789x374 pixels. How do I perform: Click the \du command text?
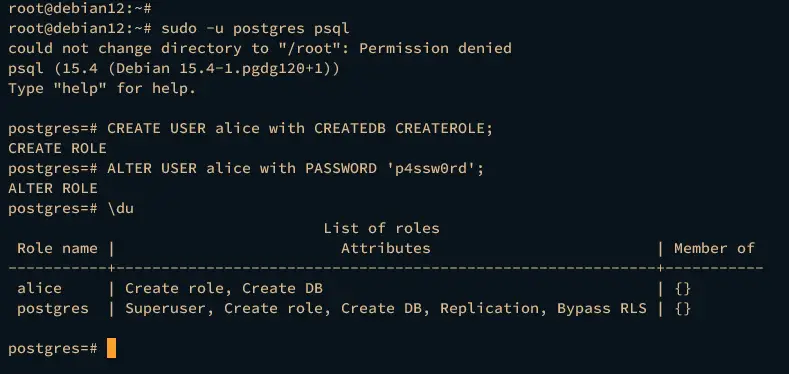click(x=121, y=208)
